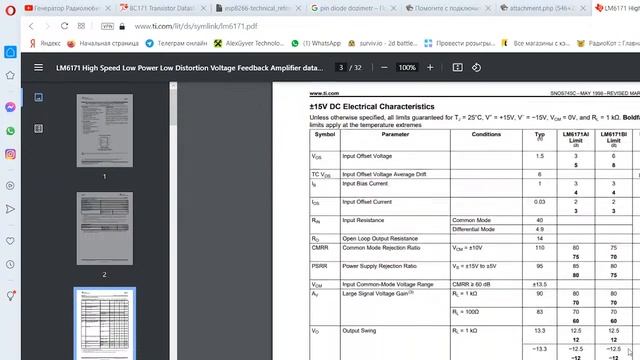Select page 1 thumbnail

pos(104,131)
